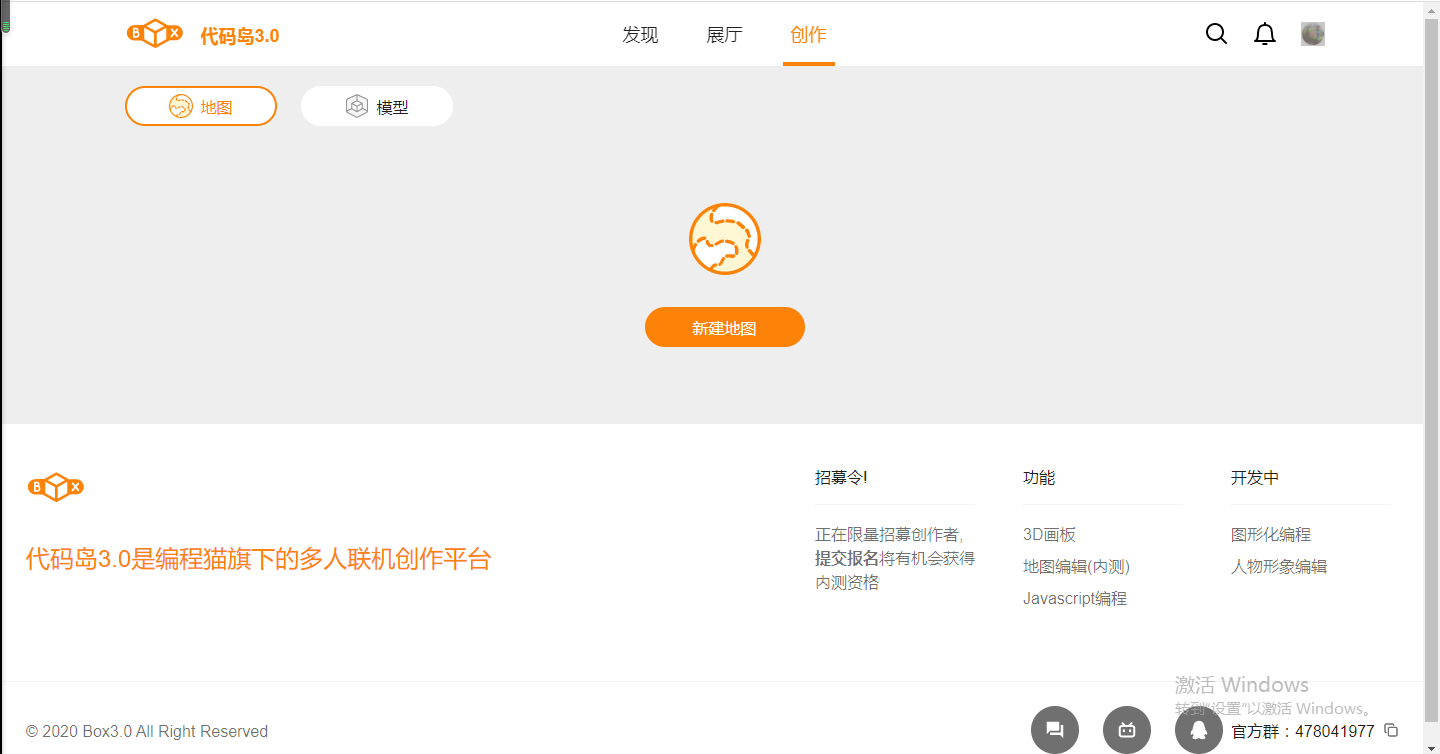
Task: Switch to the 展厅 tab
Action: (724, 35)
